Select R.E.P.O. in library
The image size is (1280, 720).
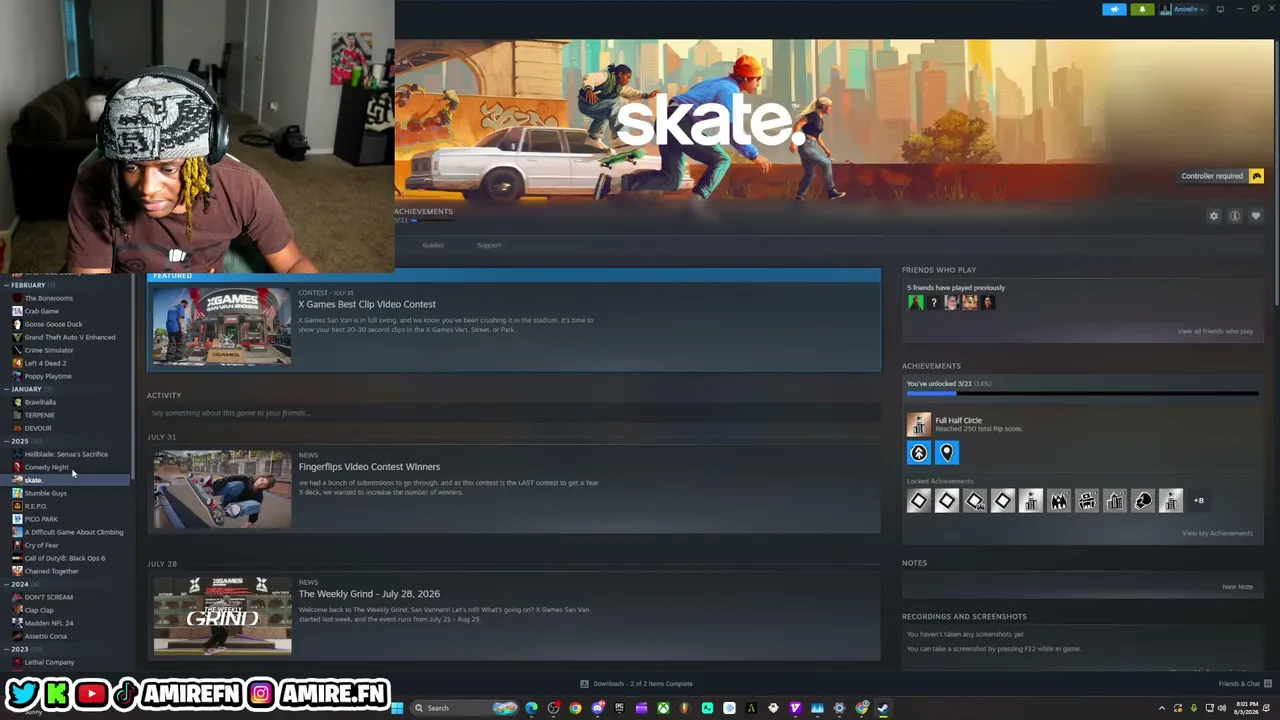pyautogui.click(x=35, y=506)
